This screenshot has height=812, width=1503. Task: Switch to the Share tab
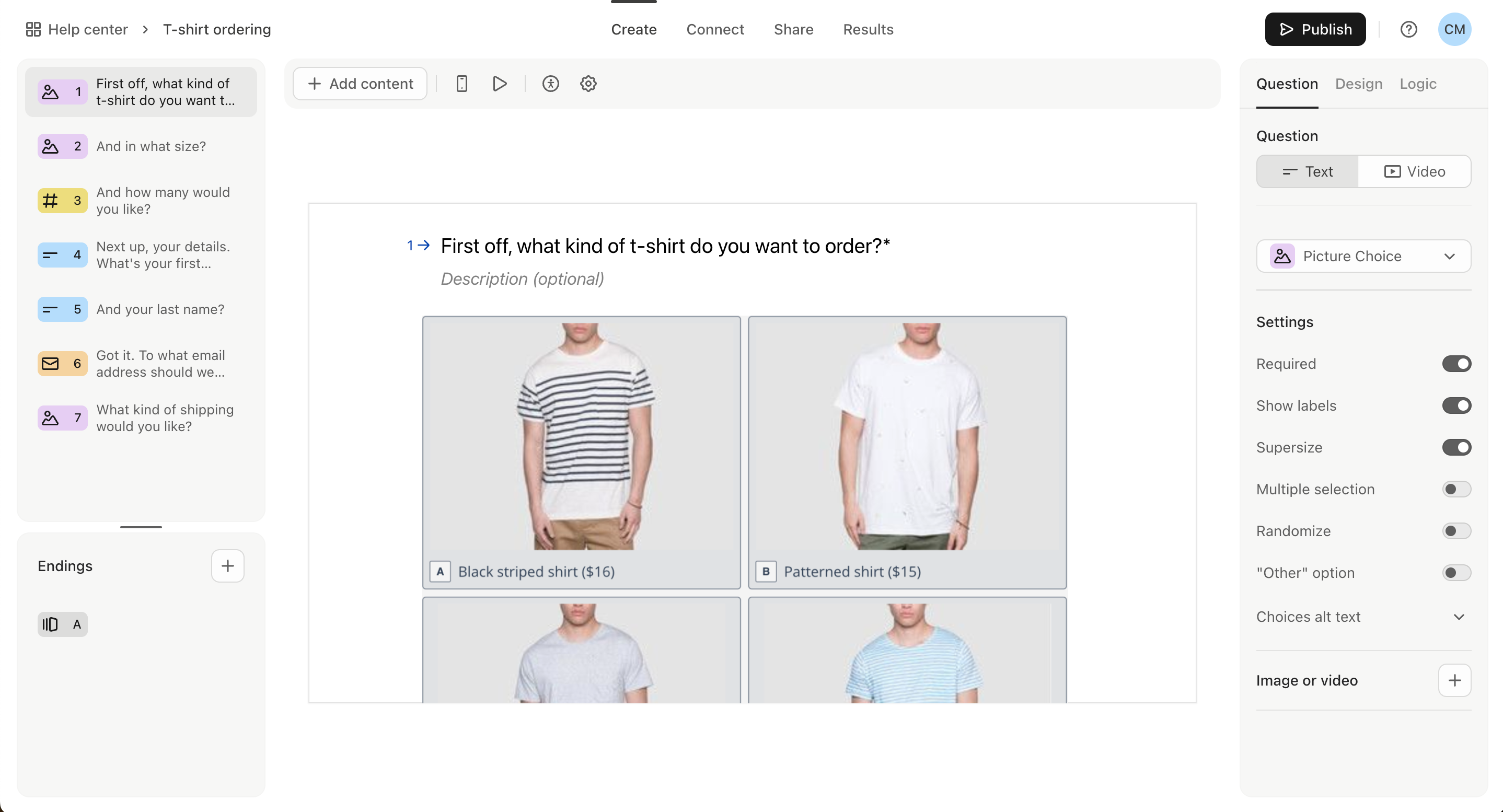793,29
